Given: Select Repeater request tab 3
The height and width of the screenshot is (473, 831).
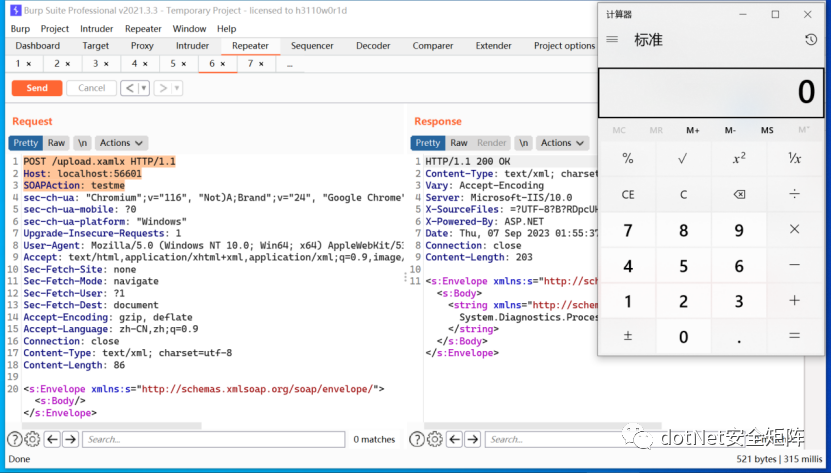Looking at the screenshot, I should [101, 64].
